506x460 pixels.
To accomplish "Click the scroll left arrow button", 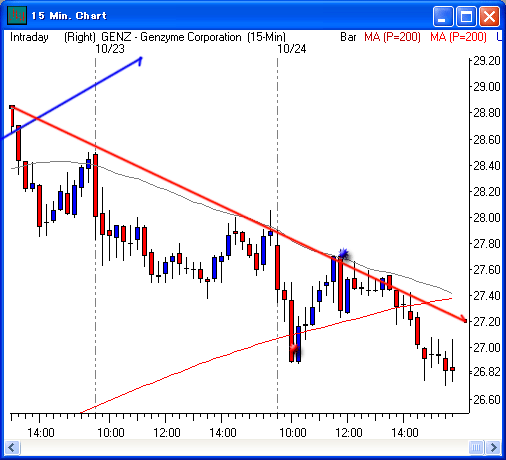I will [x=12, y=447].
